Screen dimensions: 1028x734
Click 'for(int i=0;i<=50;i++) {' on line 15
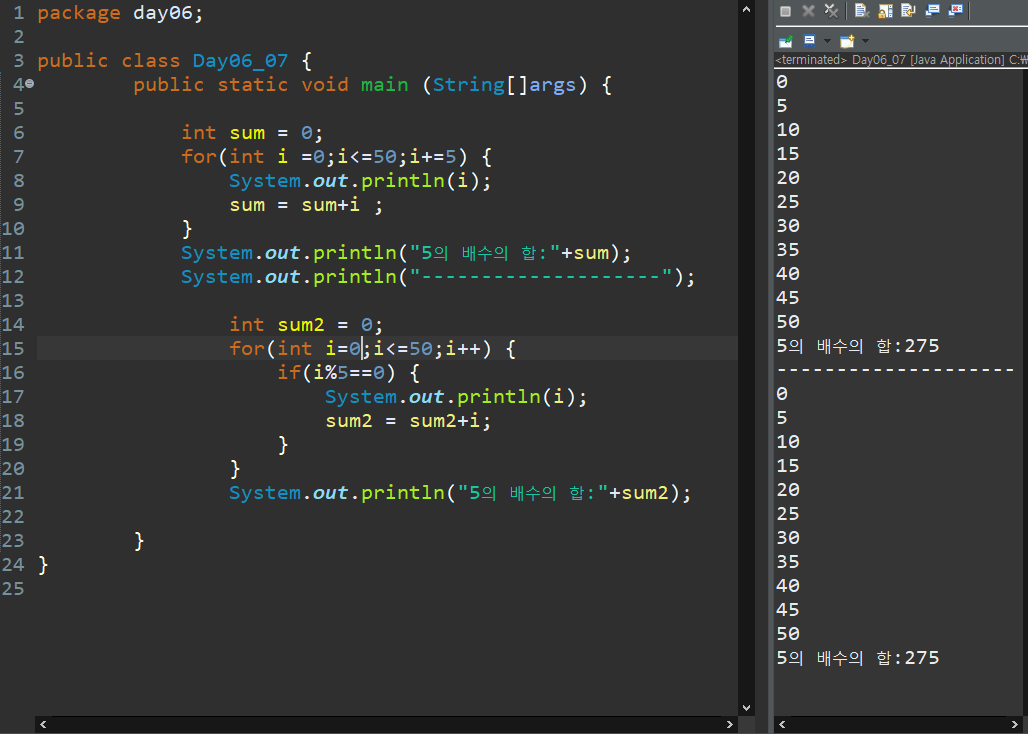point(372,349)
